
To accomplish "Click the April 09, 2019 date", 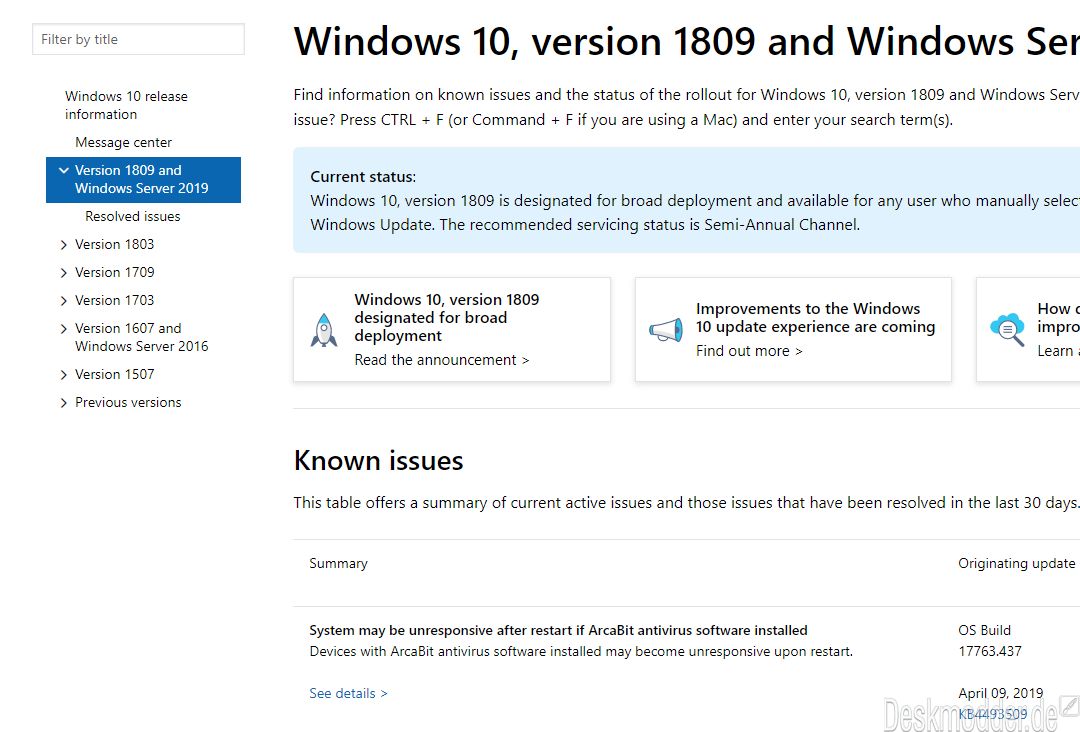I will tap(1001, 693).
